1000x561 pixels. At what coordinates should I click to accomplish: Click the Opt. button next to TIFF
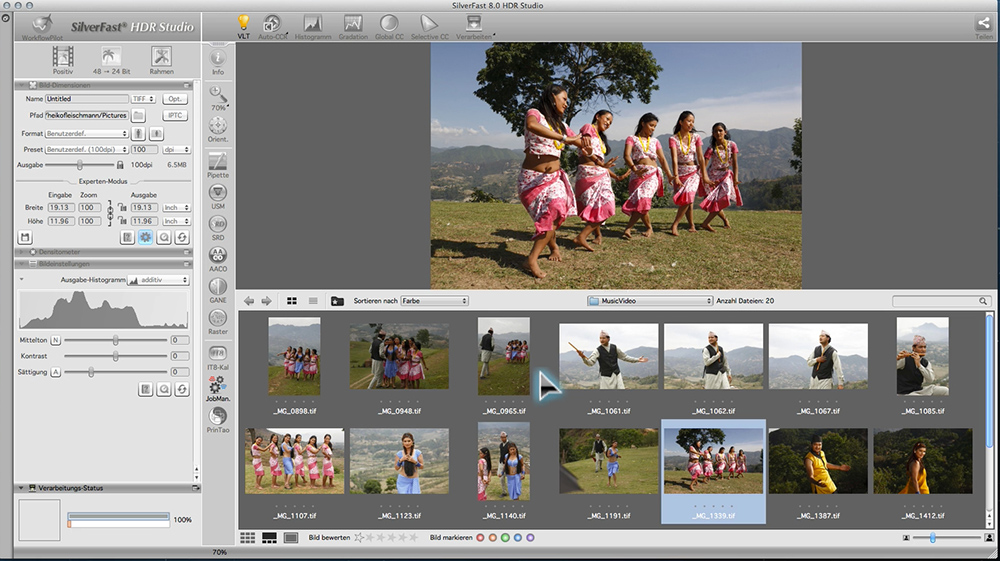(x=175, y=99)
